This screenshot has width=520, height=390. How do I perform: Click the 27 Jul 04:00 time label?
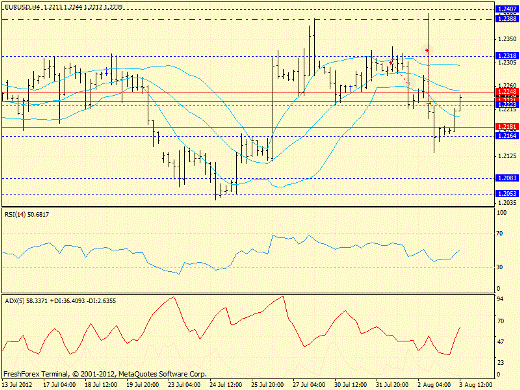[309, 385]
